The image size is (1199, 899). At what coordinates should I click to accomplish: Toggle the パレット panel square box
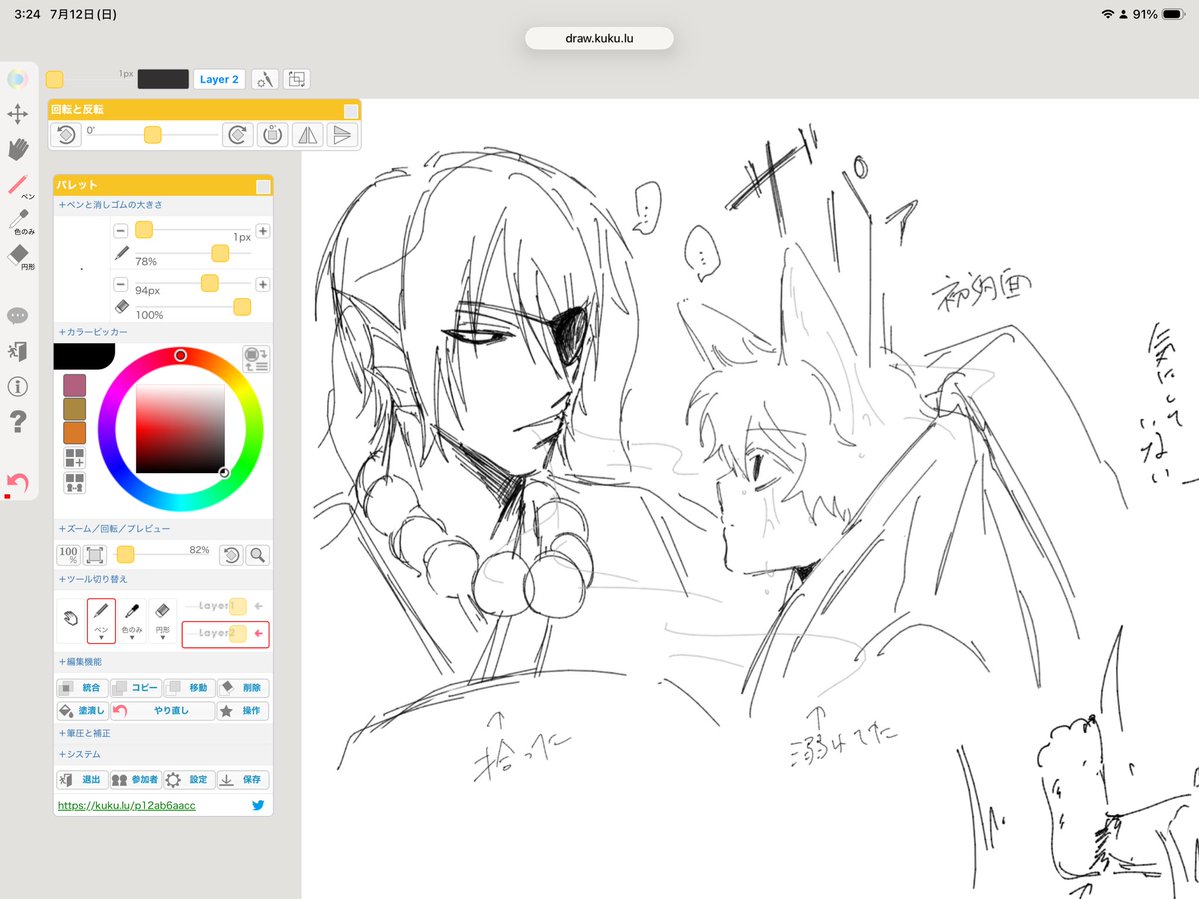(263, 187)
